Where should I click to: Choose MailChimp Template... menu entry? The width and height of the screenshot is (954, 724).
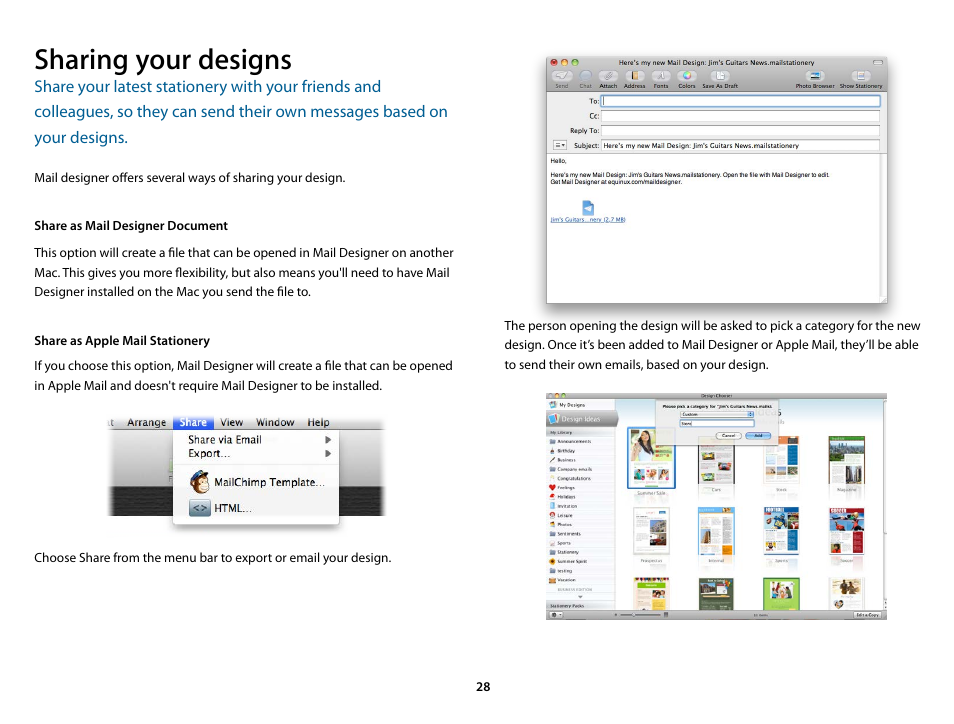point(256,482)
